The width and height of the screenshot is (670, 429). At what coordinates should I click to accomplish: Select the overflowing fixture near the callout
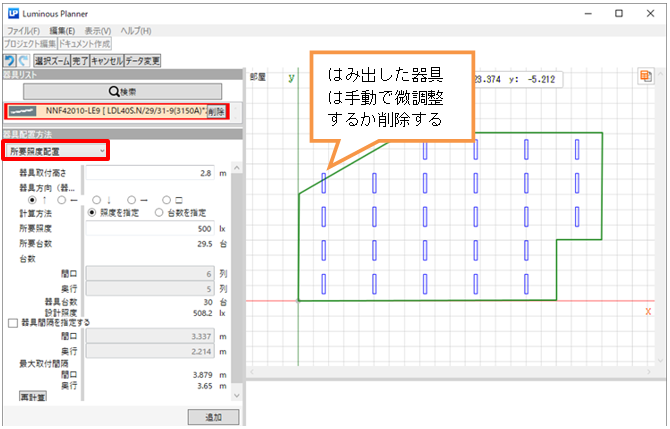323,182
